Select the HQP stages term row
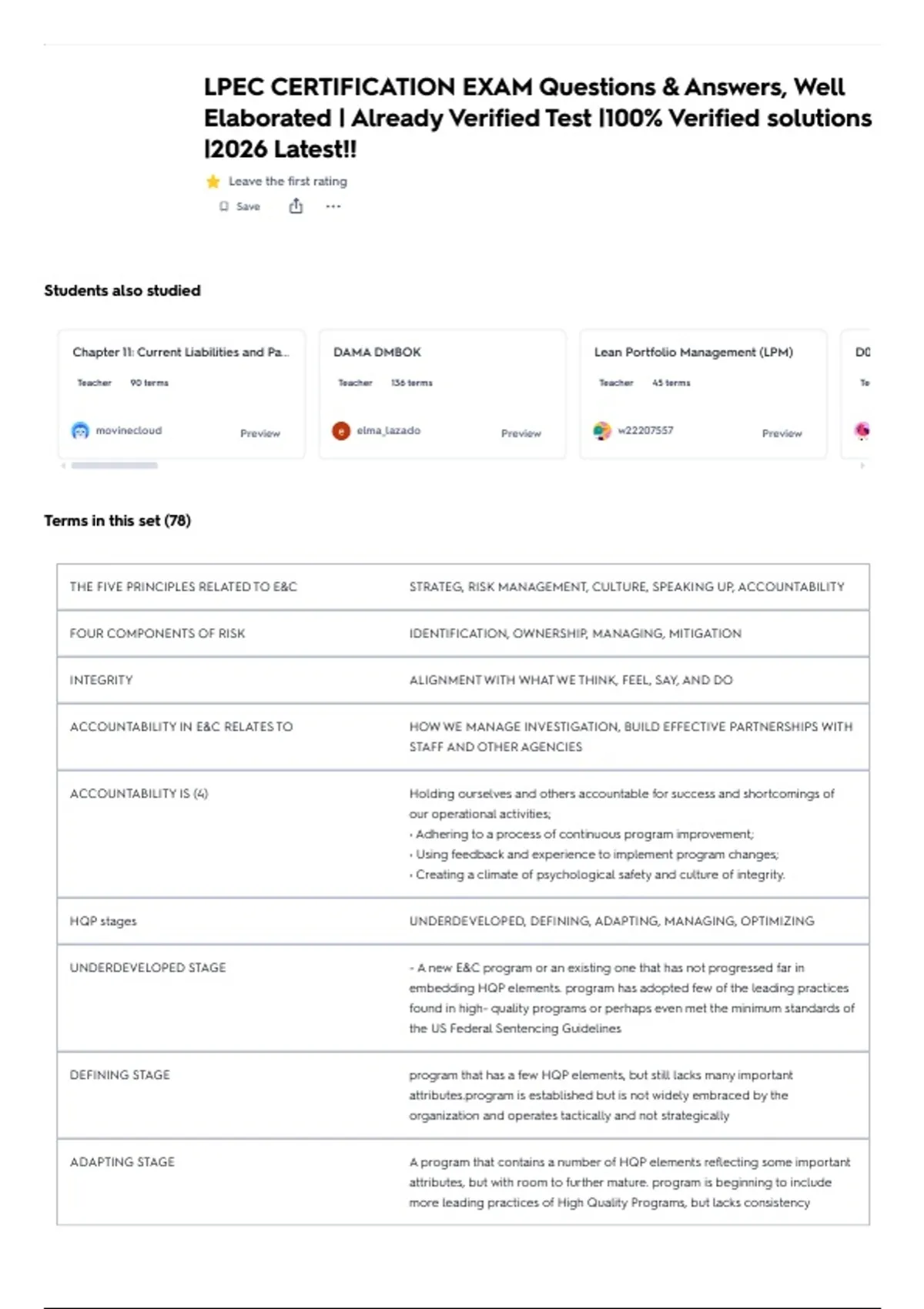The image size is (924, 1309). coord(463,921)
